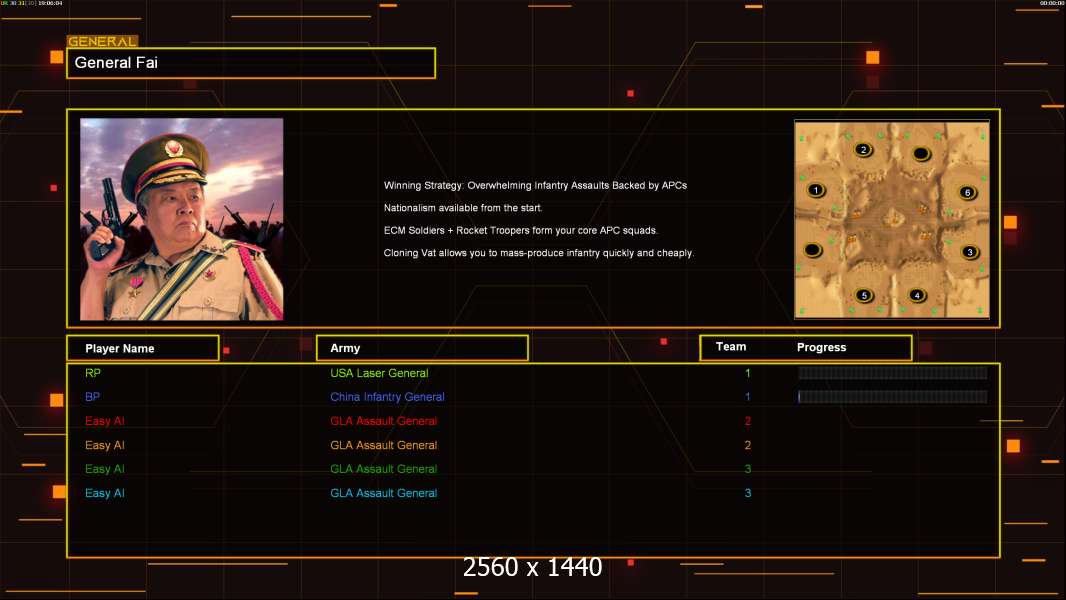Click the unnumbered start marker between markers 1 and 5

tap(812, 250)
